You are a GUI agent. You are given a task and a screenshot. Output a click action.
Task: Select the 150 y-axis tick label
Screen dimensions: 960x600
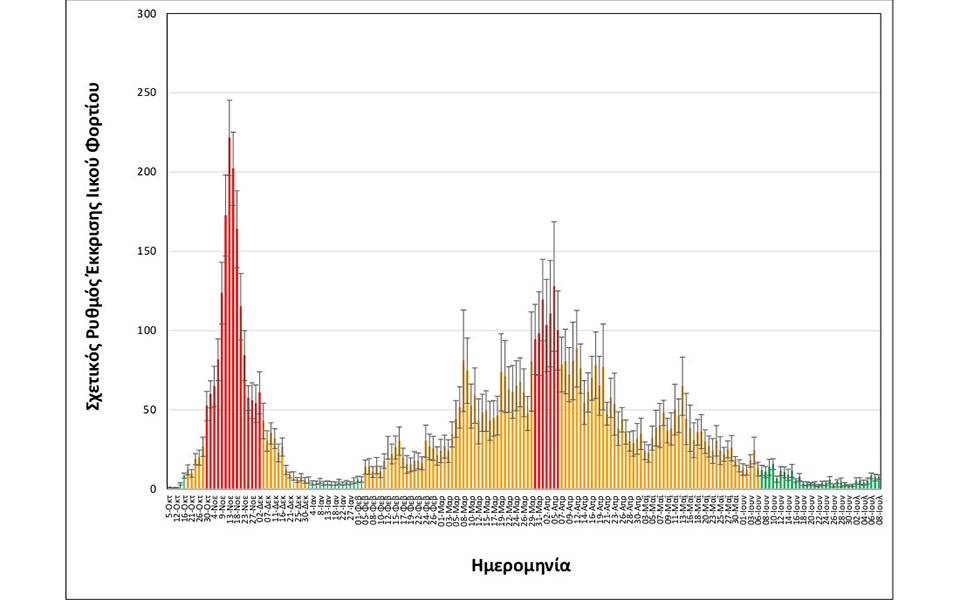pos(145,252)
